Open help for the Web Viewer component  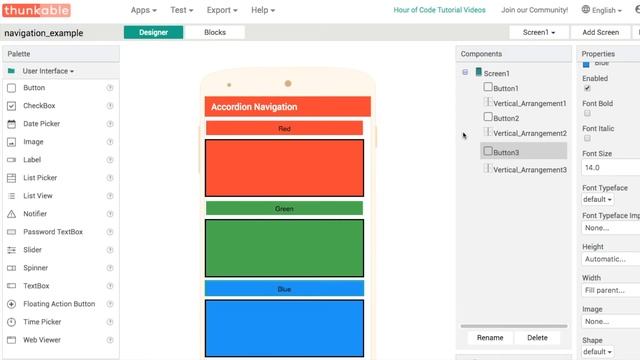[x=110, y=340]
